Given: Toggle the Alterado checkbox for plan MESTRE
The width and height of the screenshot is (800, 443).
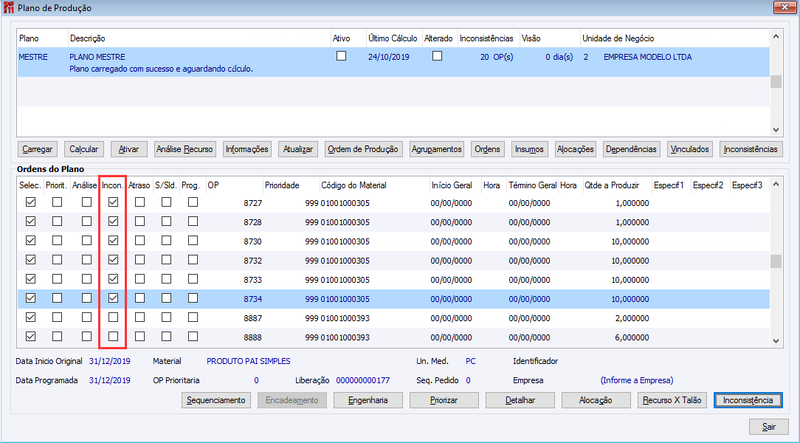Looking at the screenshot, I should [x=437, y=56].
